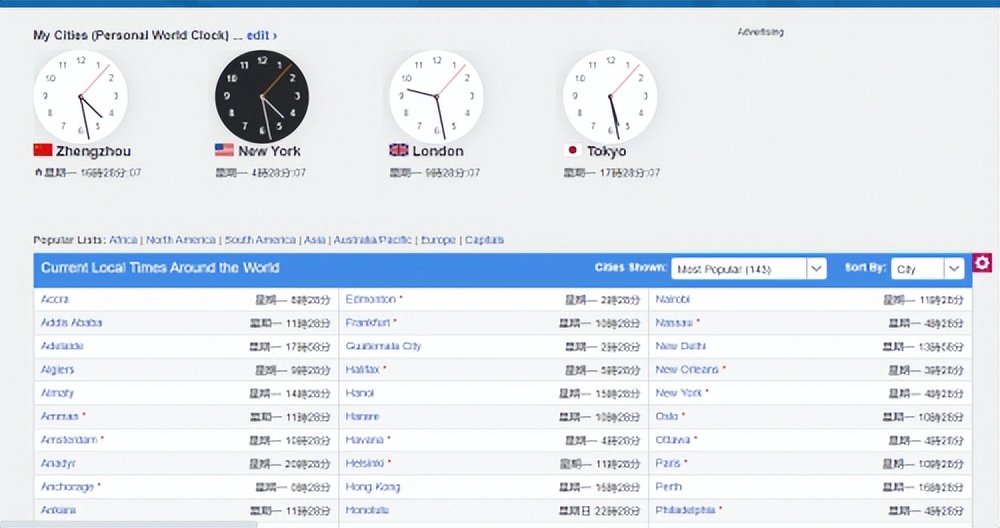Screen dimensions: 1000x528
Task: Open Algiers in the city table
Action: coord(57,370)
